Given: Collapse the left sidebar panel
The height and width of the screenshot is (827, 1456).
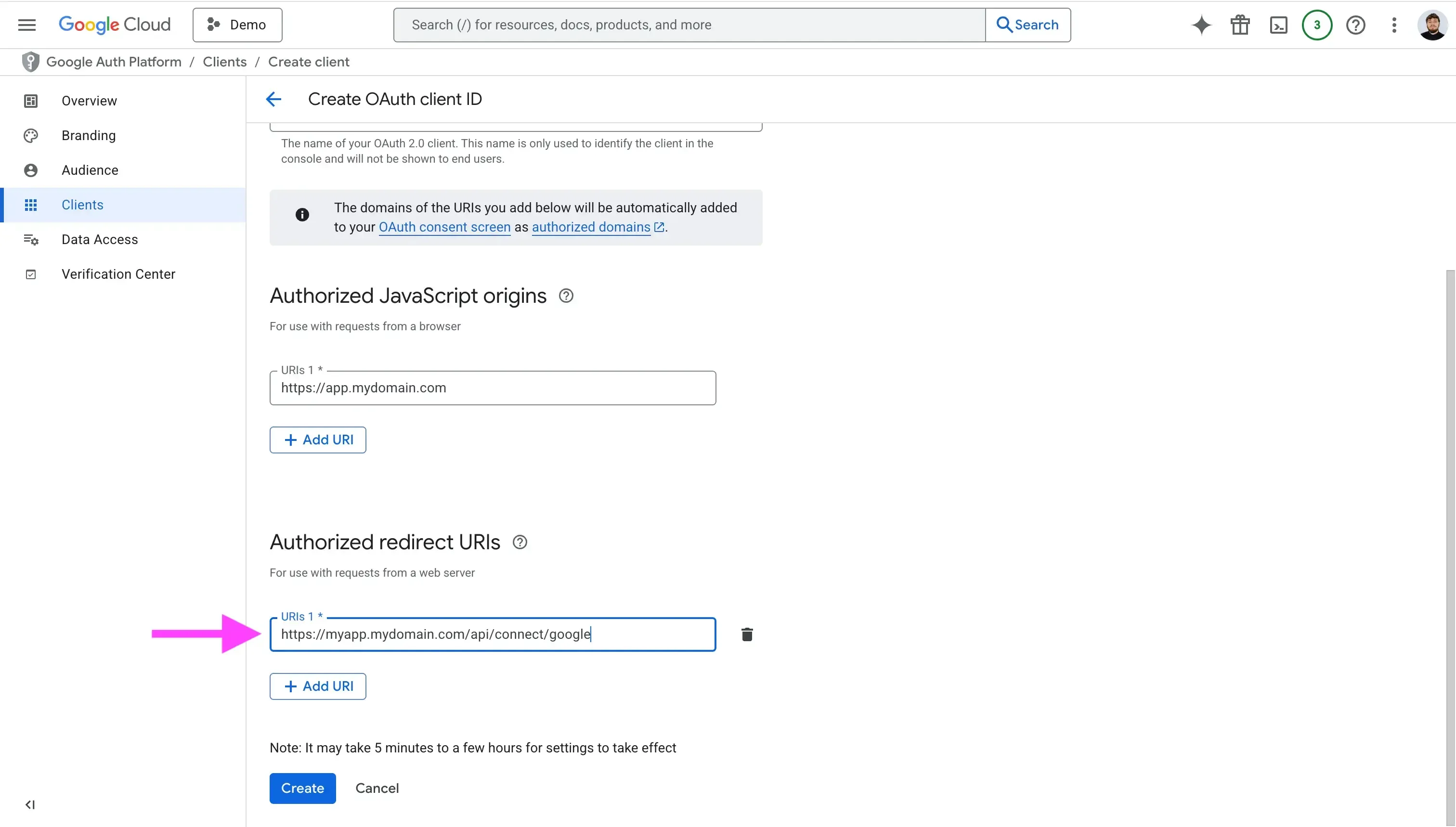Looking at the screenshot, I should pos(30,804).
